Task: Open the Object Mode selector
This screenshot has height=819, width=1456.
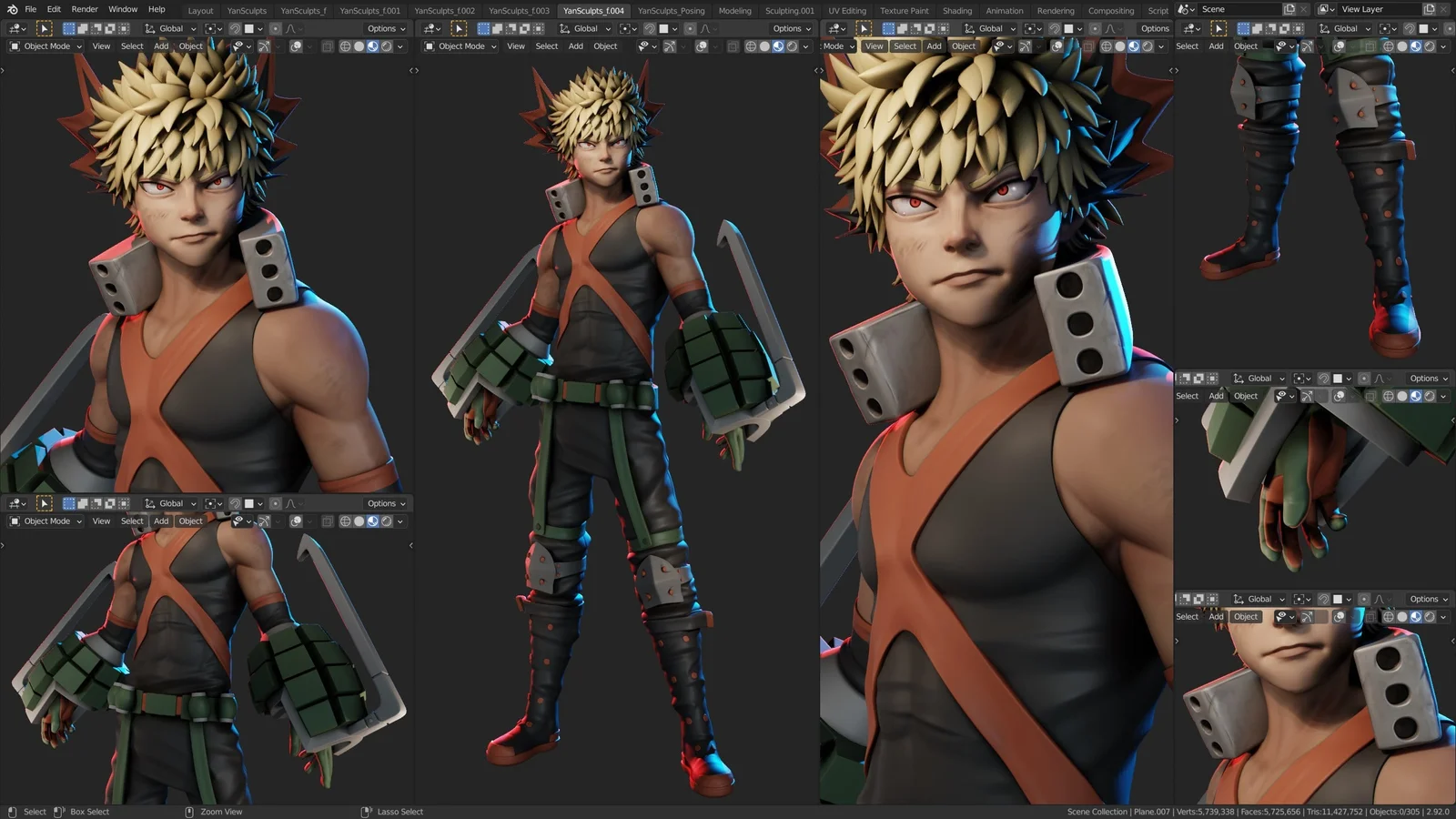Action: pyautogui.click(x=44, y=46)
